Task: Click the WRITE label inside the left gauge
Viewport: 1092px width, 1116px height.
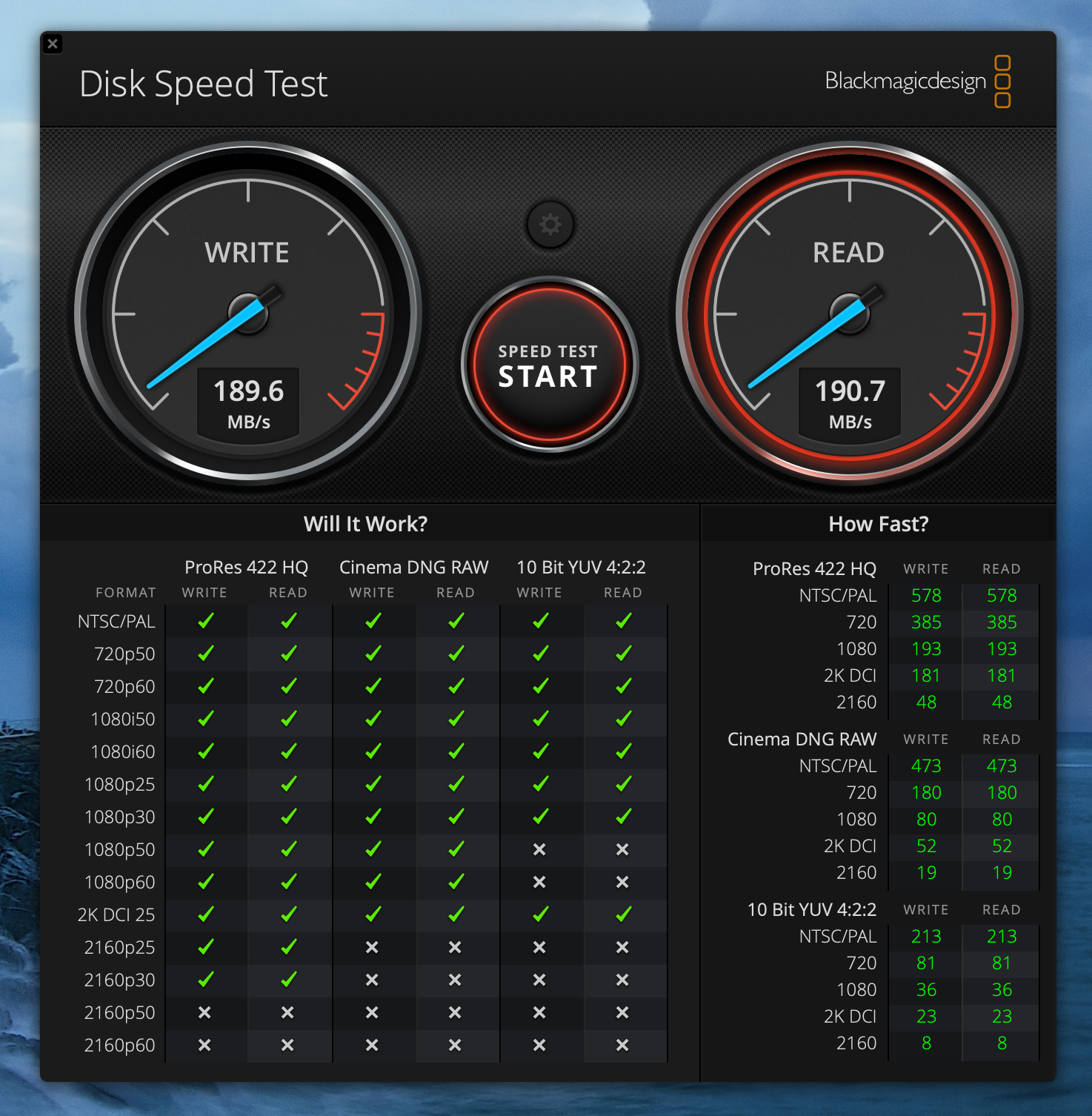Action: 247,253
